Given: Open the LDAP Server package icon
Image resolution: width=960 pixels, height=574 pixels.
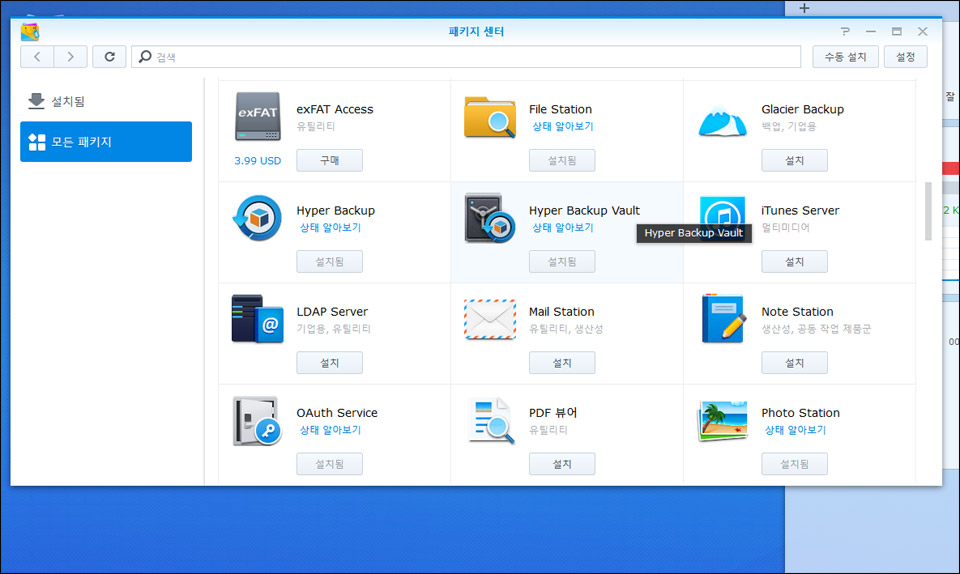Looking at the screenshot, I should click(258, 319).
